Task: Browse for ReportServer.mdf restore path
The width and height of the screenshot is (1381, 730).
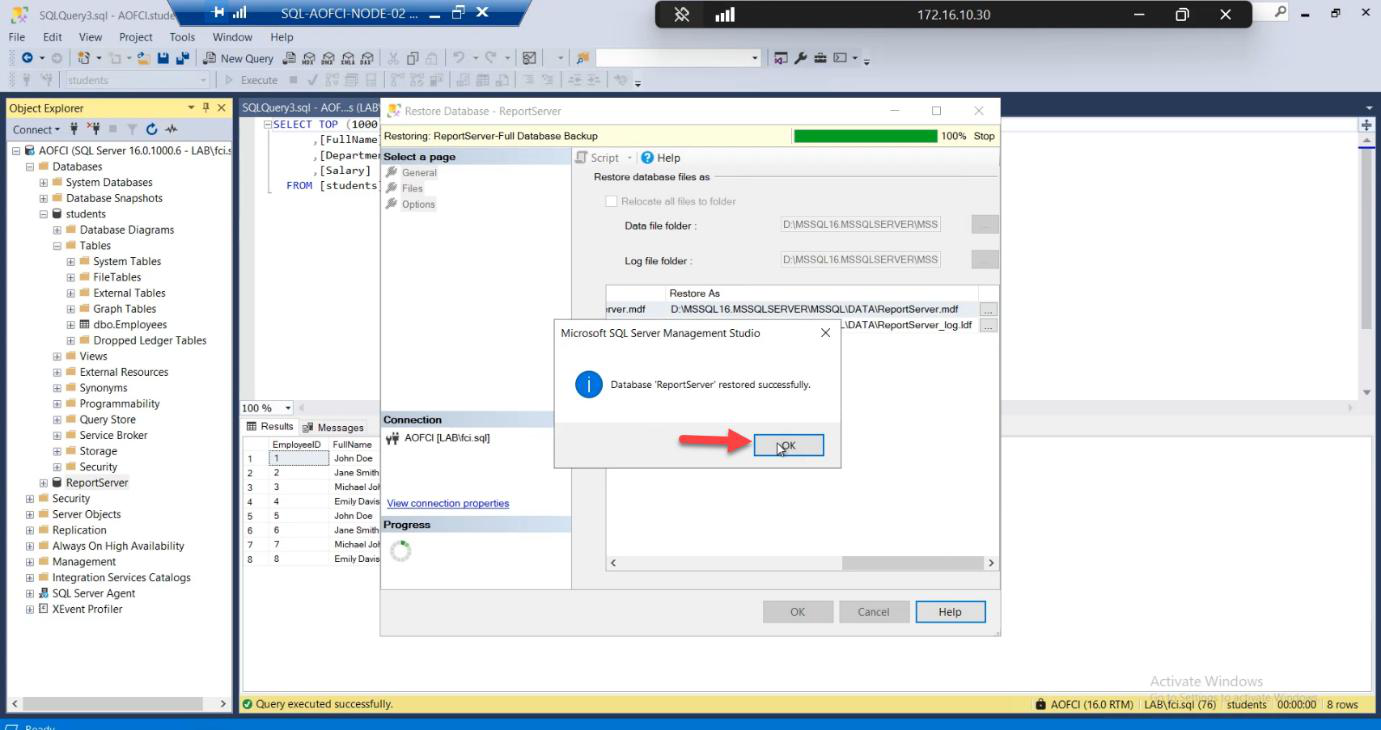Action: tap(988, 310)
